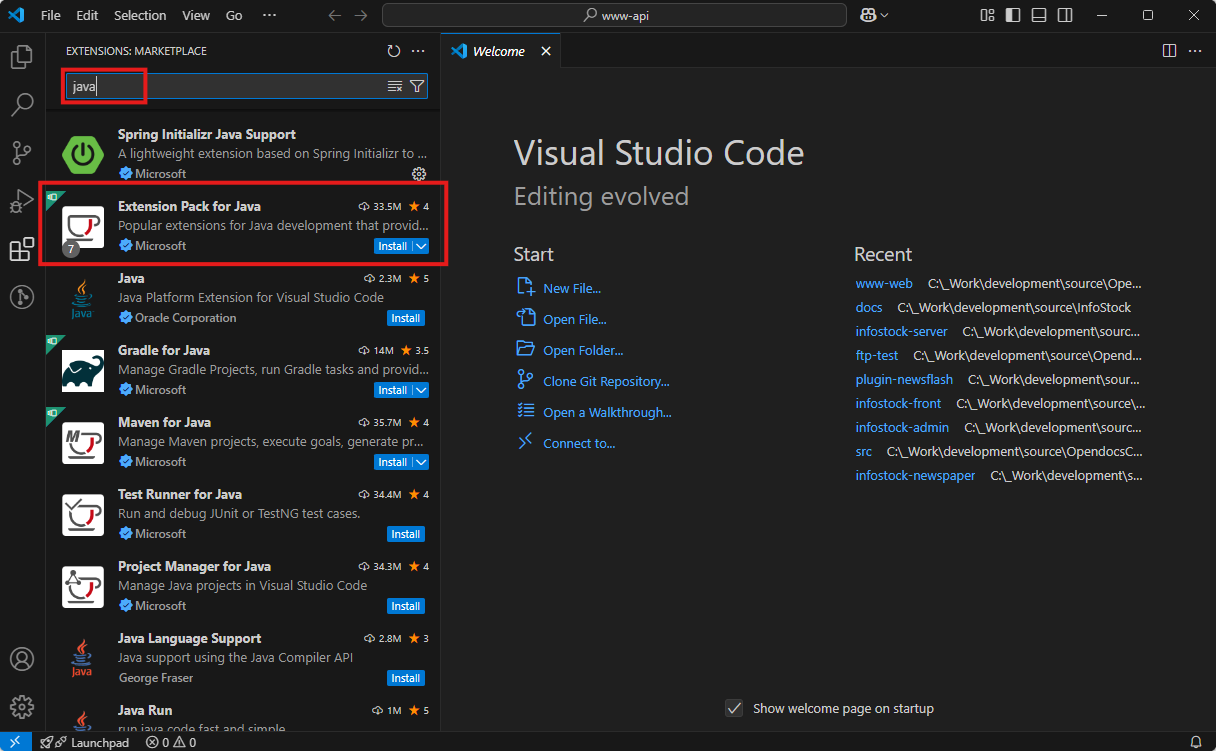Install Project Manager for Java

pos(405,606)
